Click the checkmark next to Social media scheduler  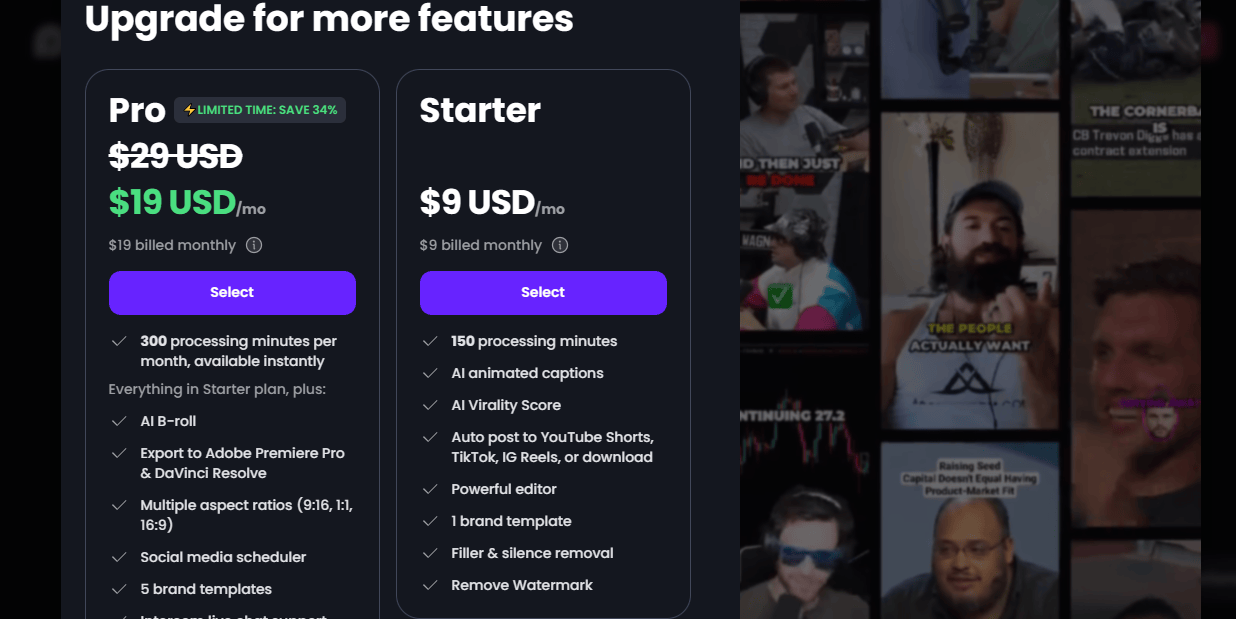click(x=119, y=557)
